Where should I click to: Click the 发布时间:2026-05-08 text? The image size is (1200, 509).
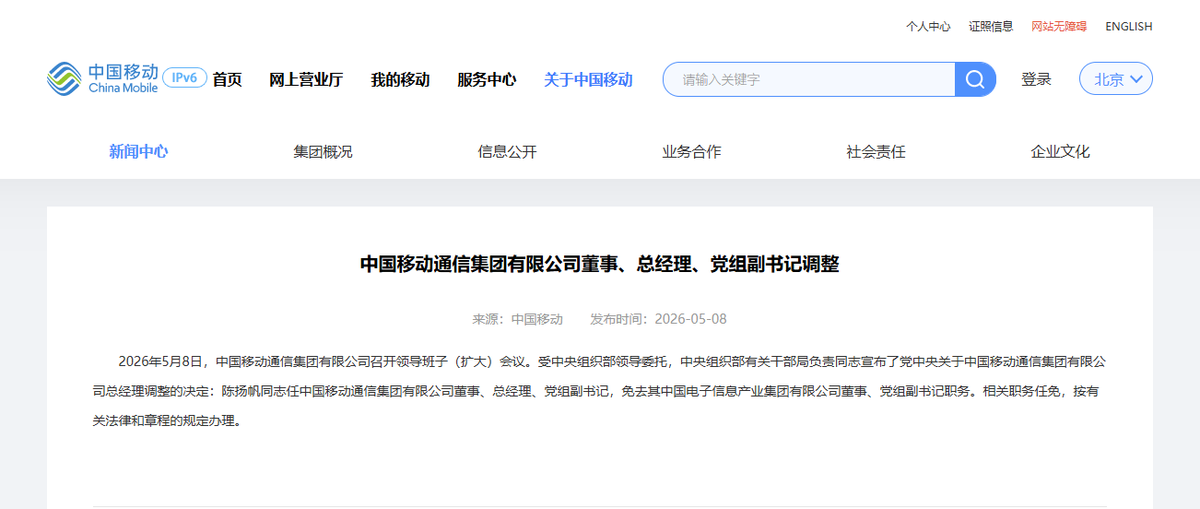tap(658, 319)
